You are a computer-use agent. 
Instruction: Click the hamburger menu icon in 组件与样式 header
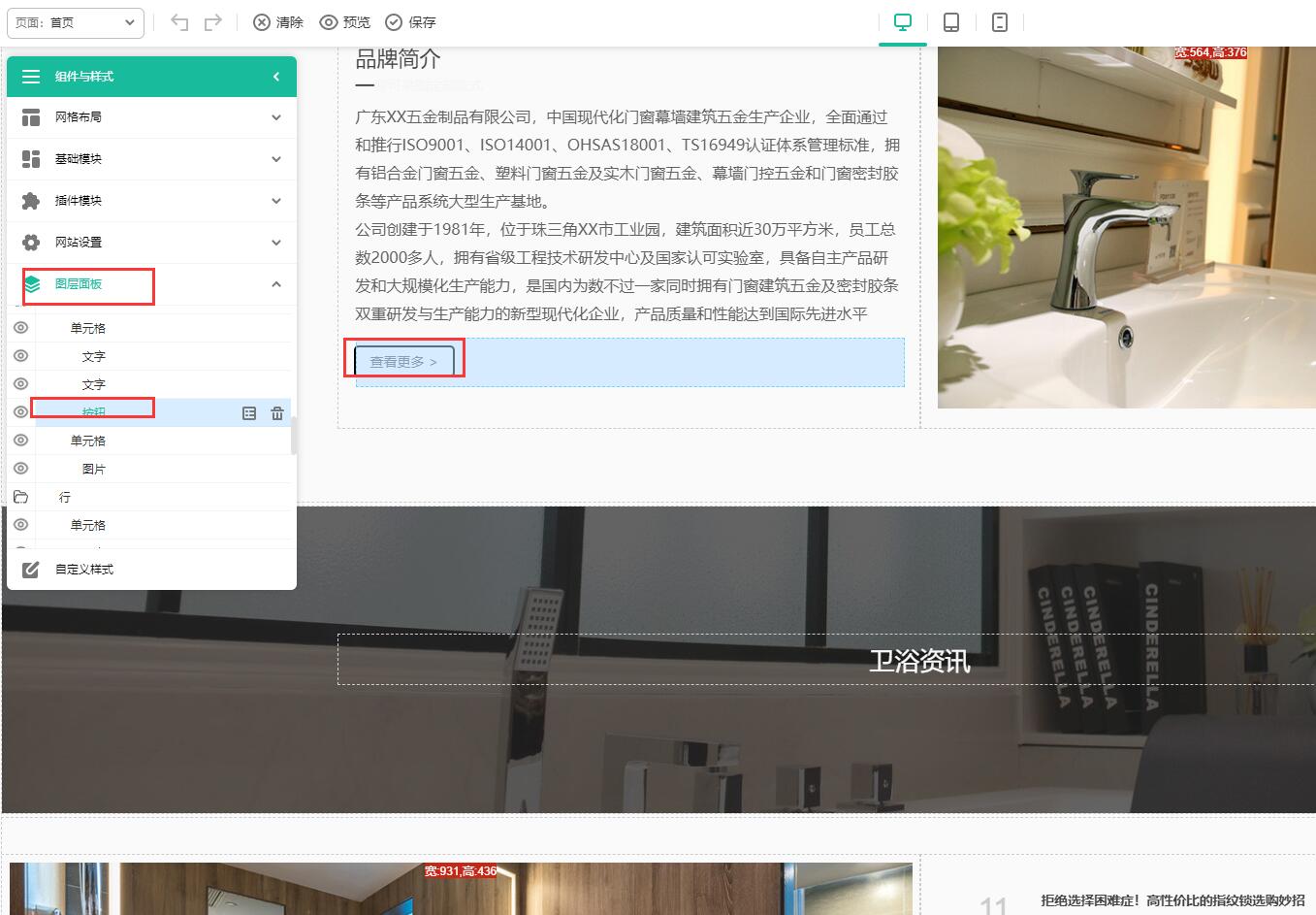[x=31, y=77]
